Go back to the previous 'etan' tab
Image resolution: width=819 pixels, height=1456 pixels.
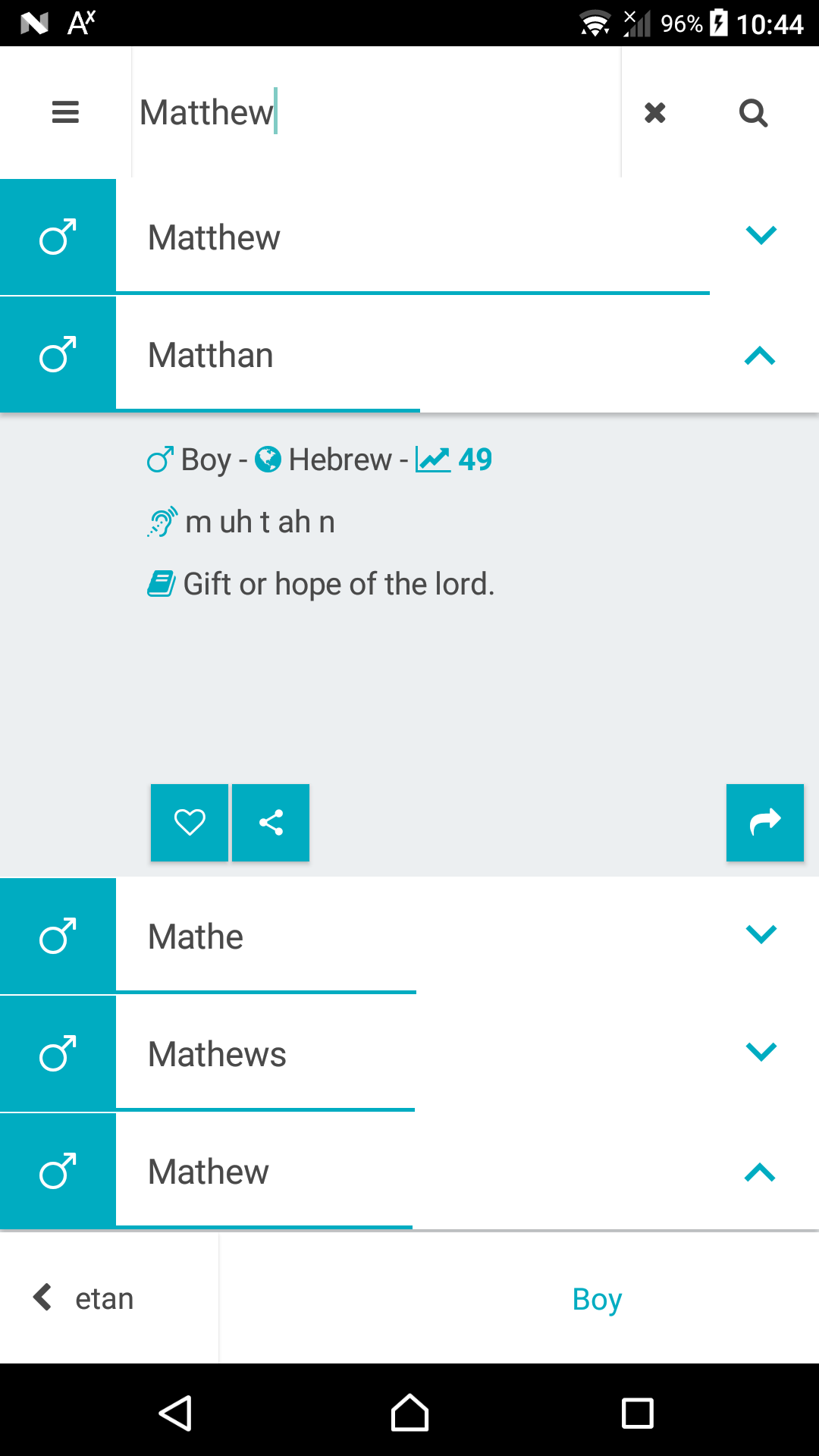pos(85,1298)
